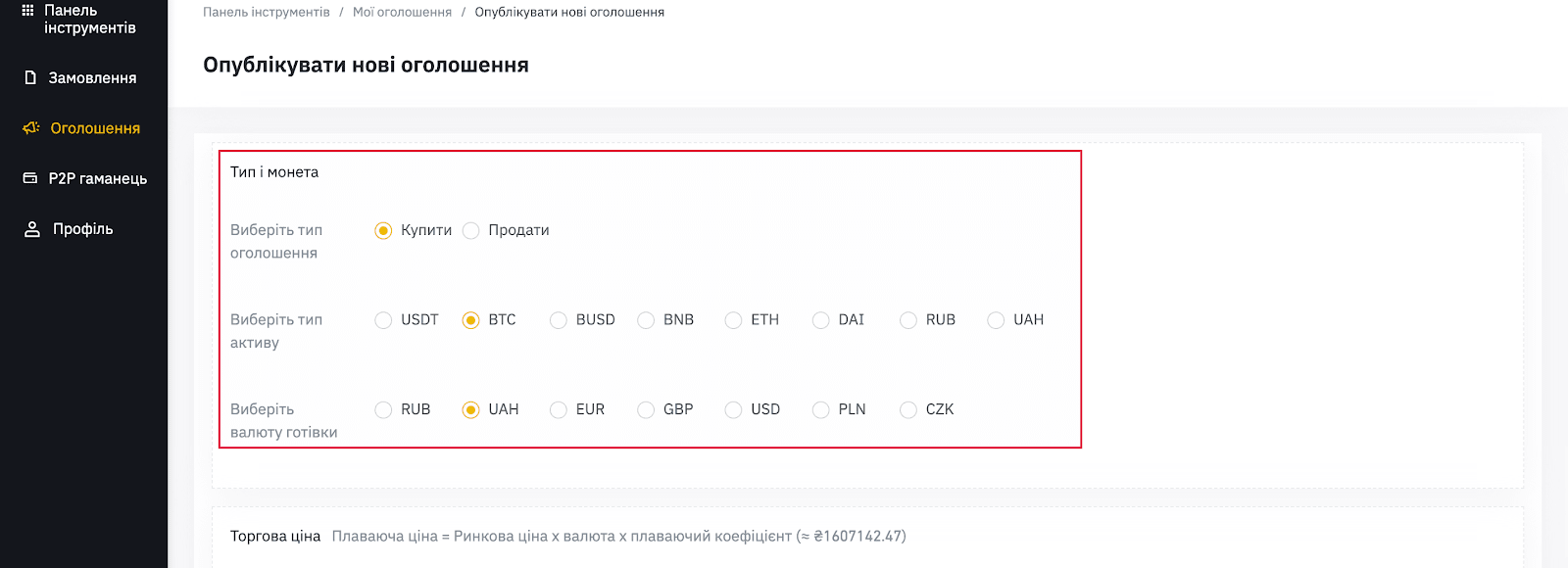Image resolution: width=1568 pixels, height=568 pixels.
Task: Choose USDT as the asset type
Action: [x=383, y=320]
